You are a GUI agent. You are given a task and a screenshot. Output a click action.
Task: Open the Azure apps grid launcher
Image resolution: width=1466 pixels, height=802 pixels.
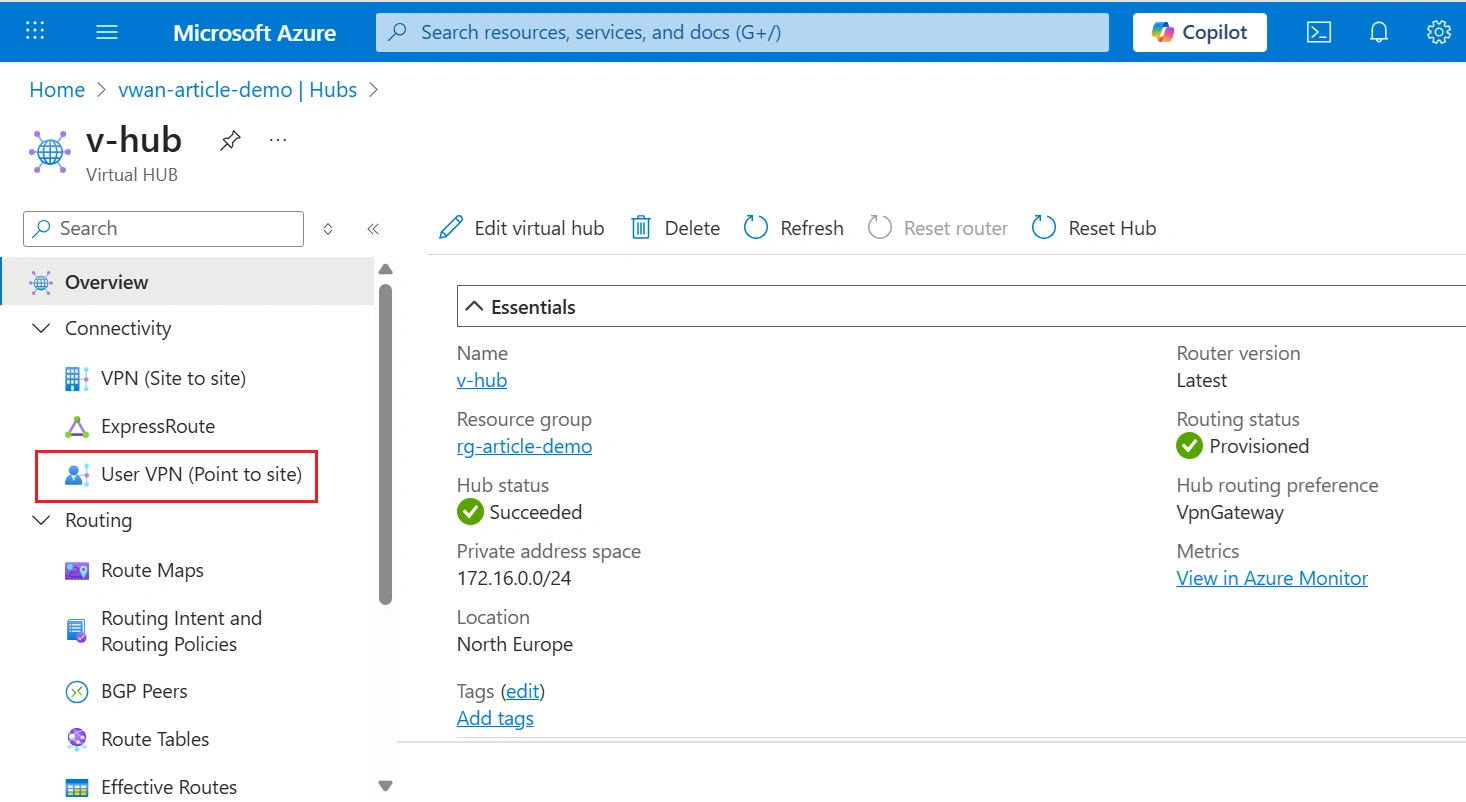(35, 31)
